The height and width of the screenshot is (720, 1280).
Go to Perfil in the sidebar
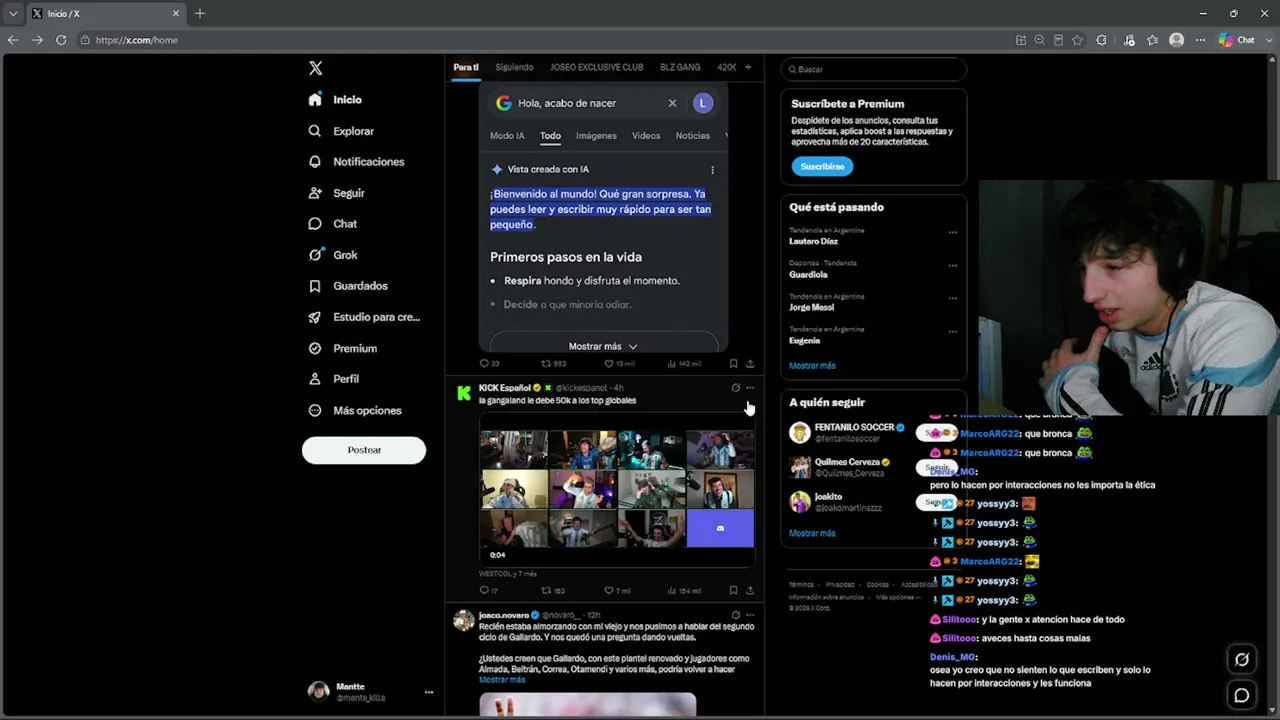[x=333, y=379]
